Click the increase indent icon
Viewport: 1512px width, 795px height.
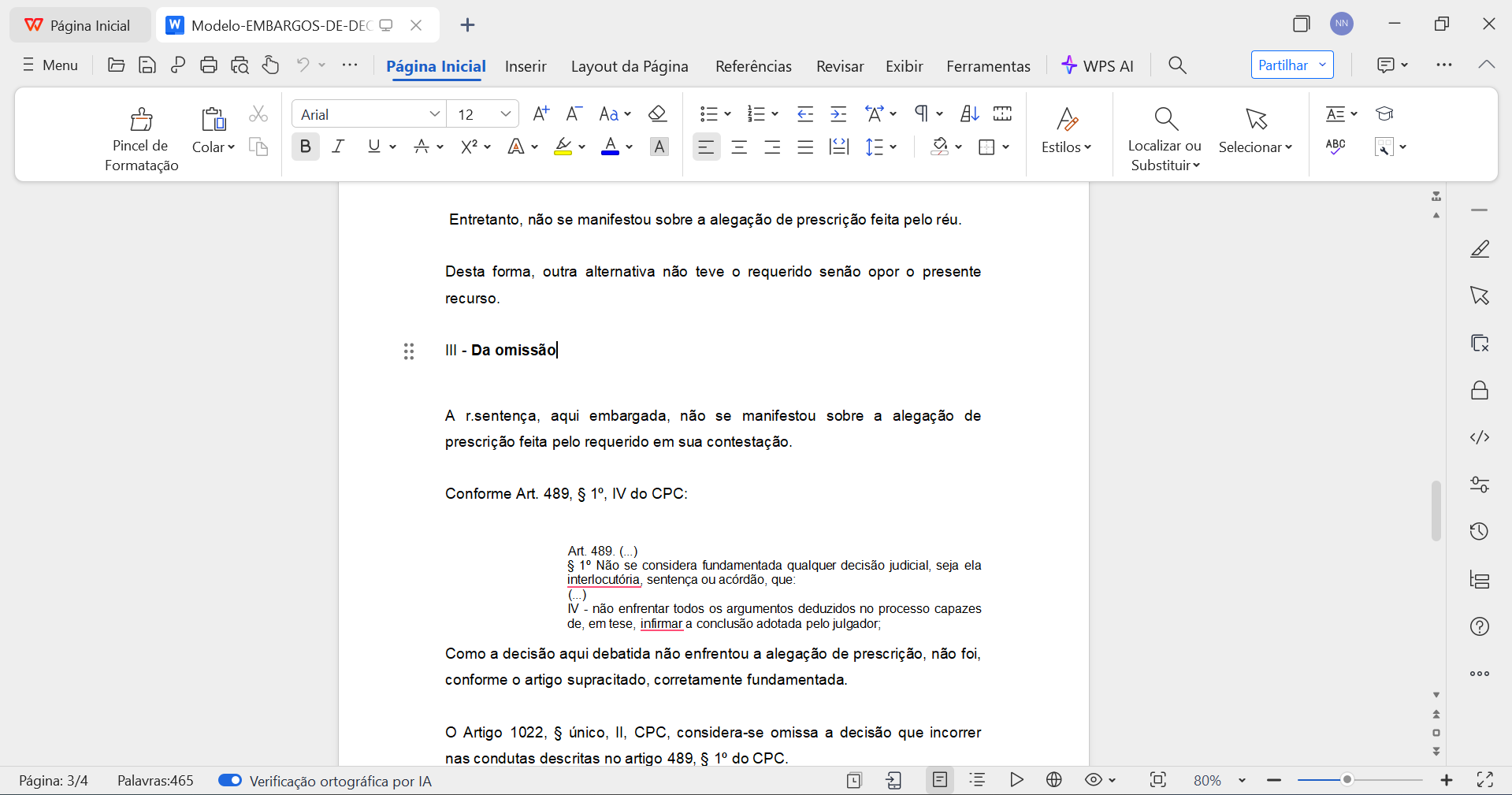[838, 114]
